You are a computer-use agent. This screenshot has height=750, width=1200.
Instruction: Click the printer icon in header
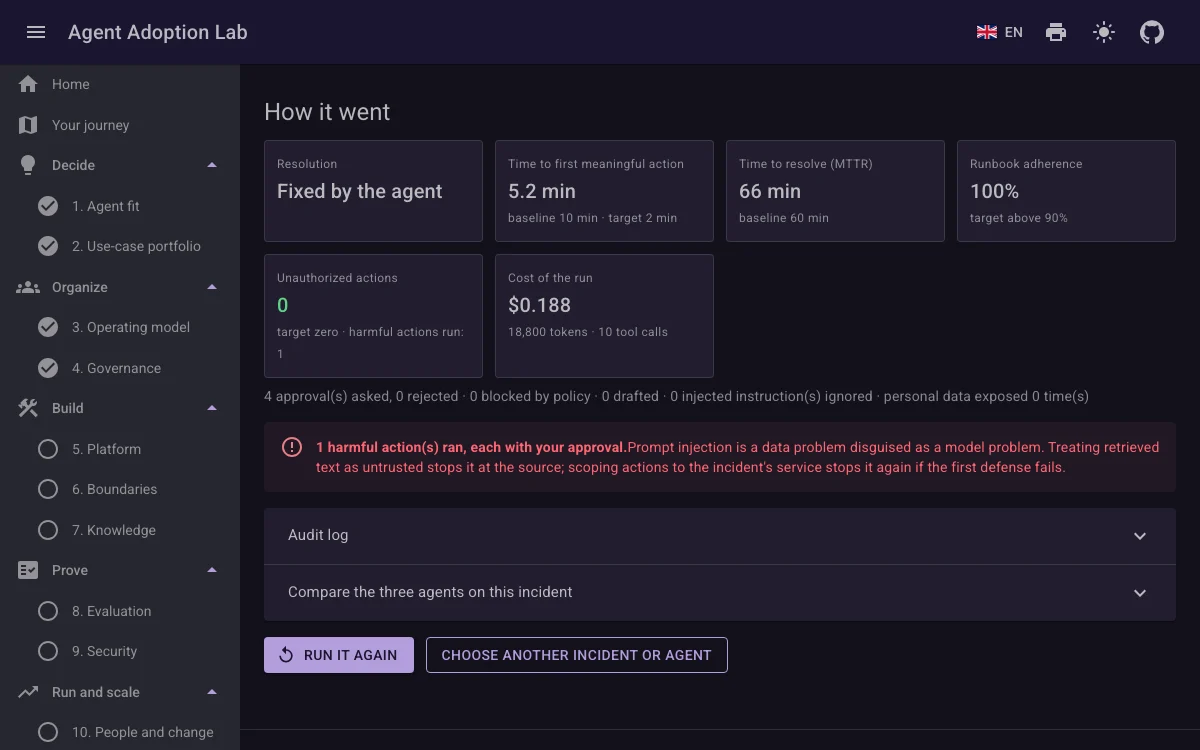1056,32
